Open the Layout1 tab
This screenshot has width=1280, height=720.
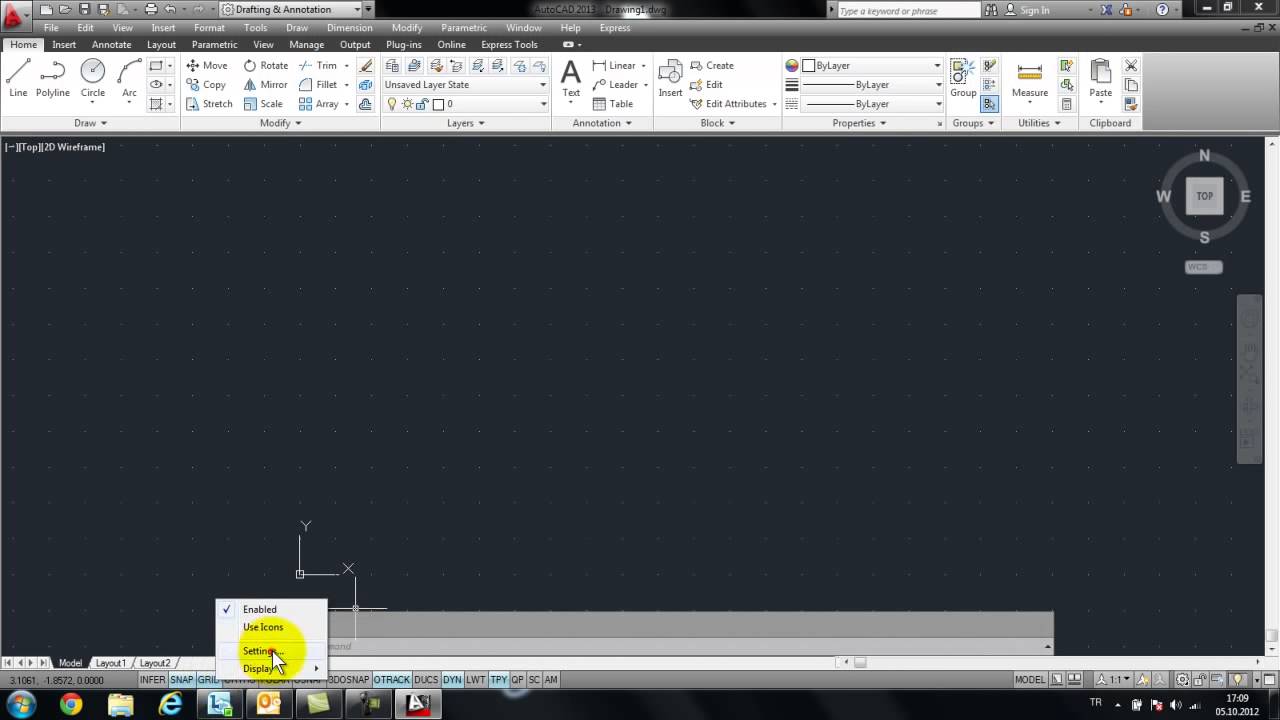click(x=110, y=663)
